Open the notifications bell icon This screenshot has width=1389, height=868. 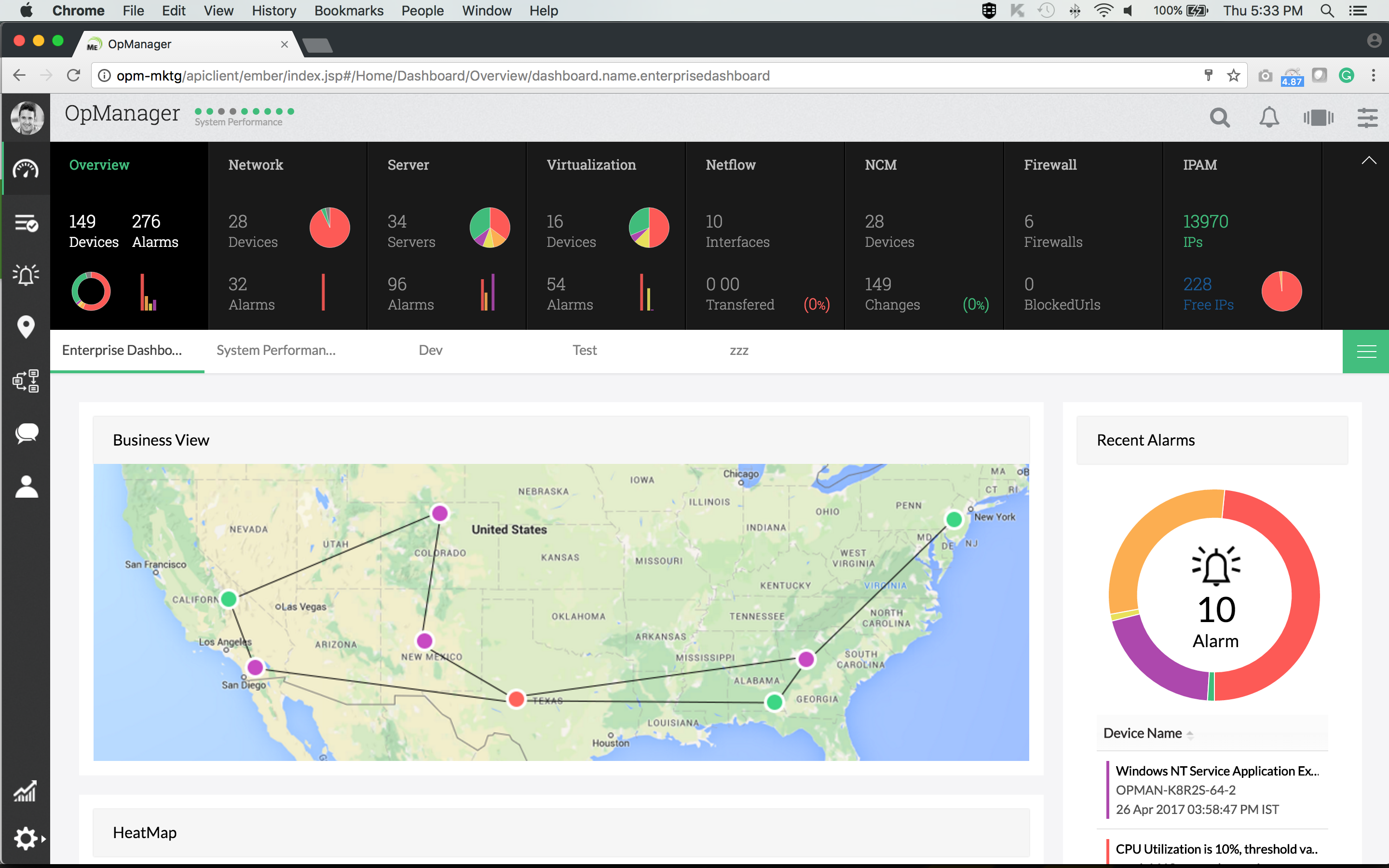tap(1269, 118)
